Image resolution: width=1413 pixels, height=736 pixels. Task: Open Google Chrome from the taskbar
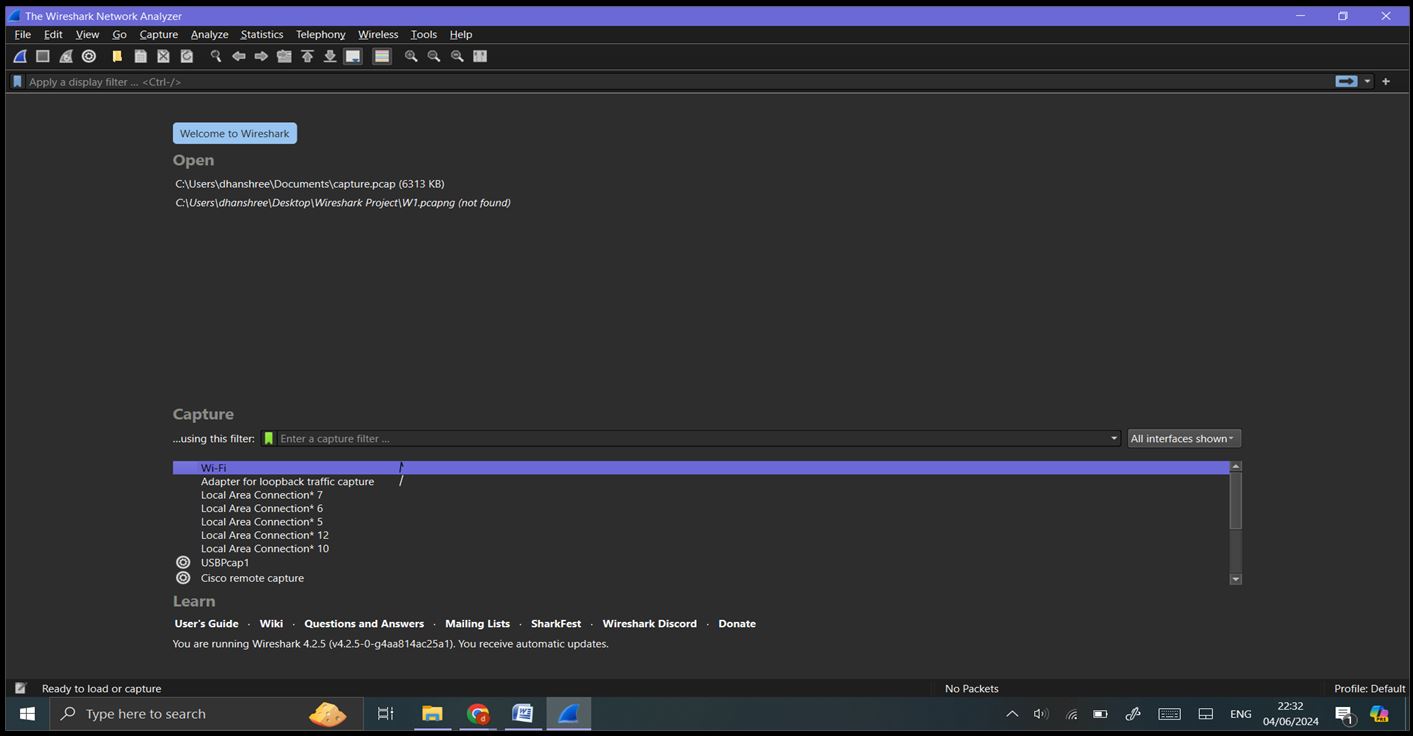pyautogui.click(x=477, y=713)
